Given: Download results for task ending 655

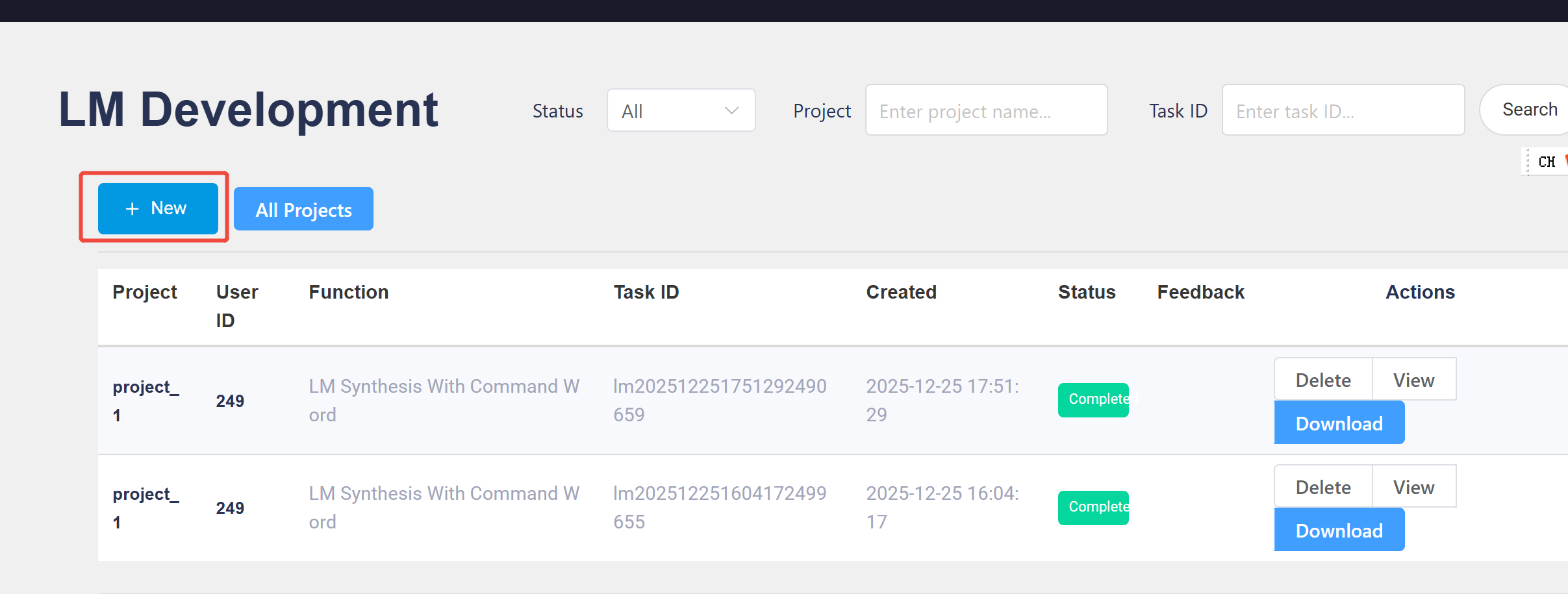Looking at the screenshot, I should pyautogui.click(x=1339, y=530).
